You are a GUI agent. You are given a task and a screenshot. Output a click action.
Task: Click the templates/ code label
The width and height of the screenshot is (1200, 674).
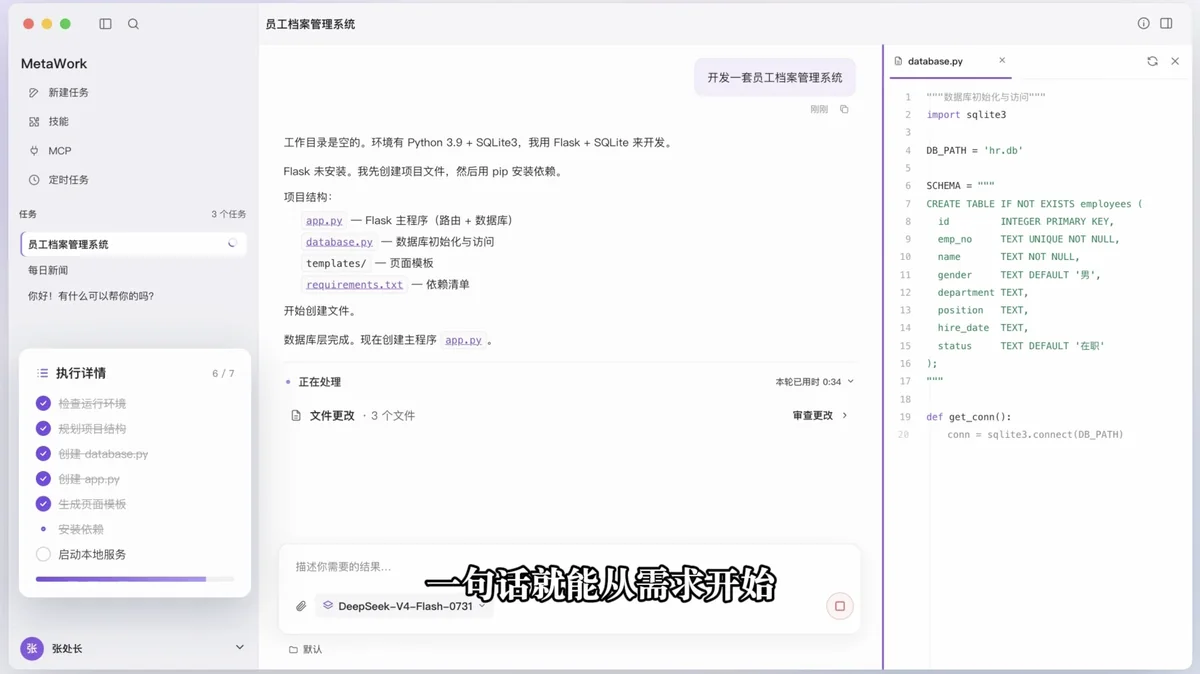click(336, 263)
